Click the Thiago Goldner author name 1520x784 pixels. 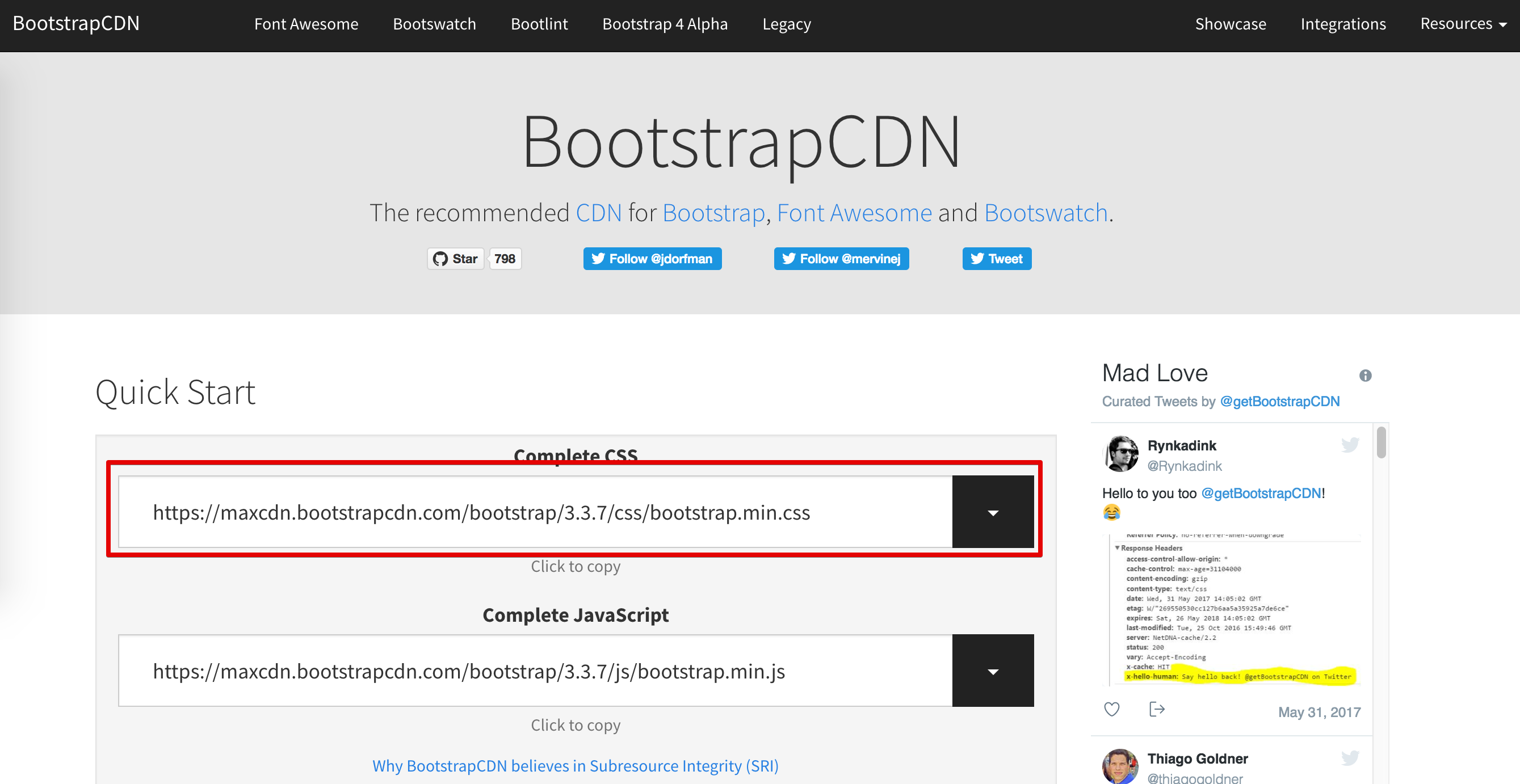coord(1197,758)
